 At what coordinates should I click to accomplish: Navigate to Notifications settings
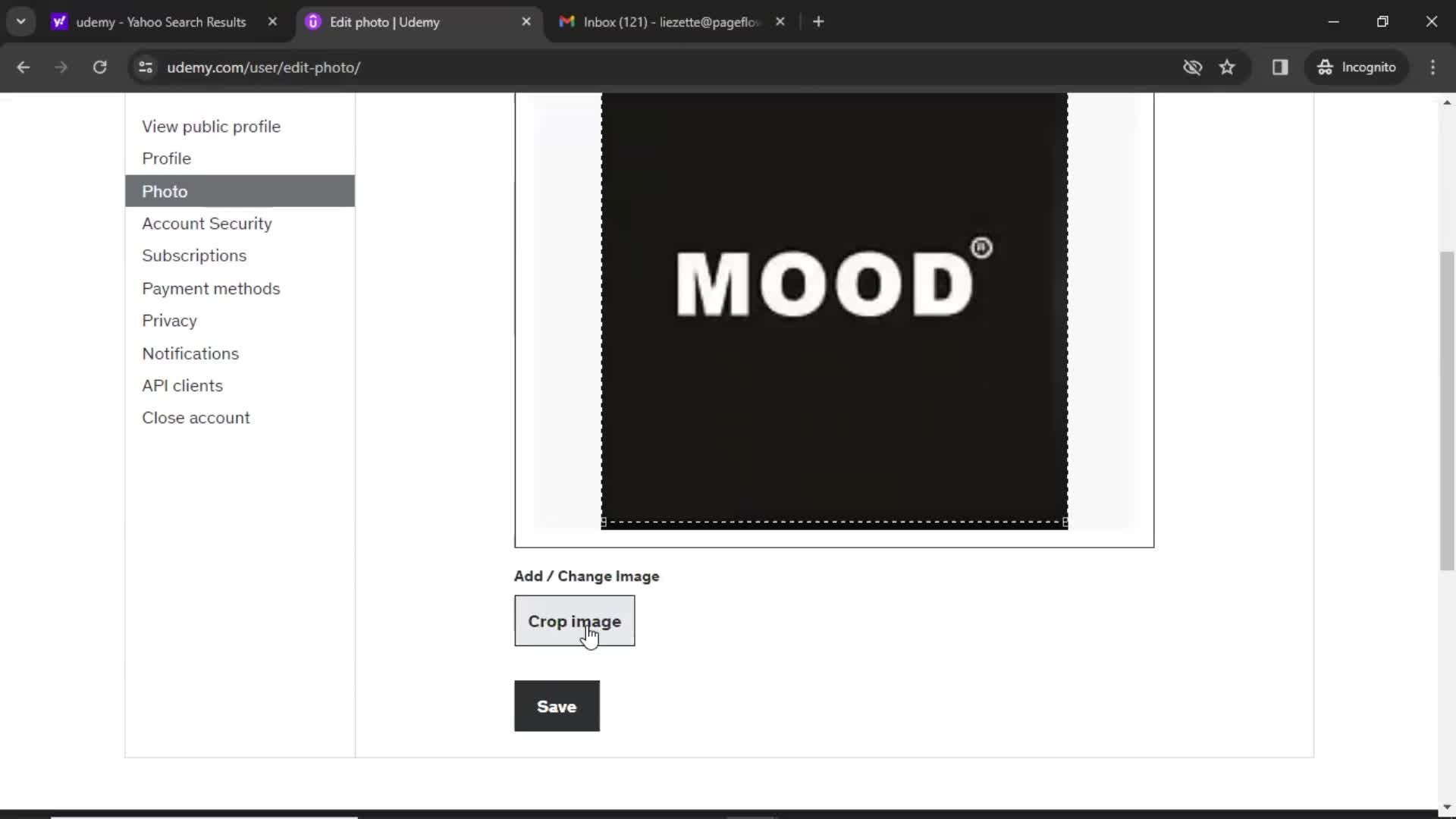(190, 352)
